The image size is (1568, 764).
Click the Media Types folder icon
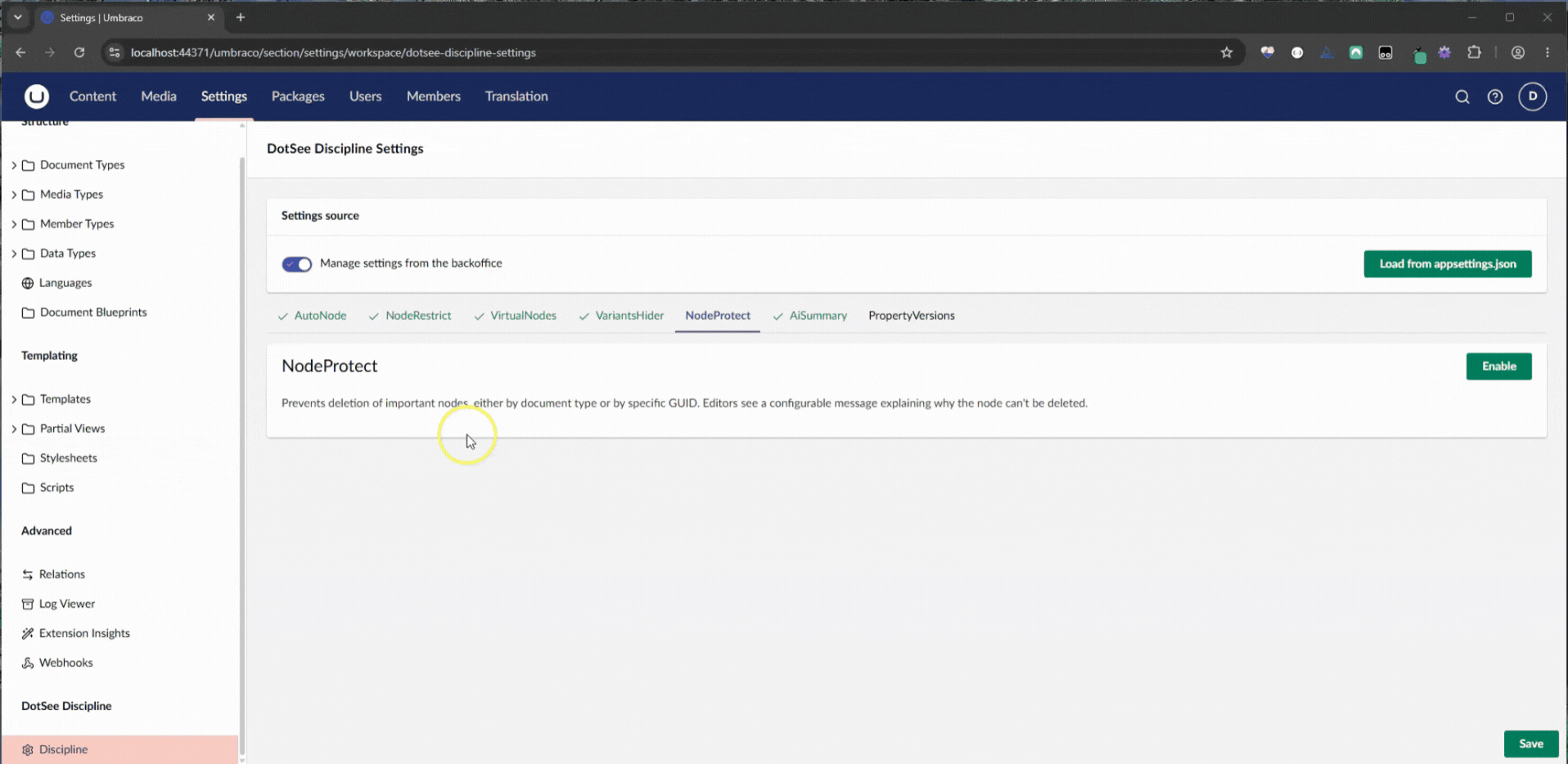pos(28,195)
